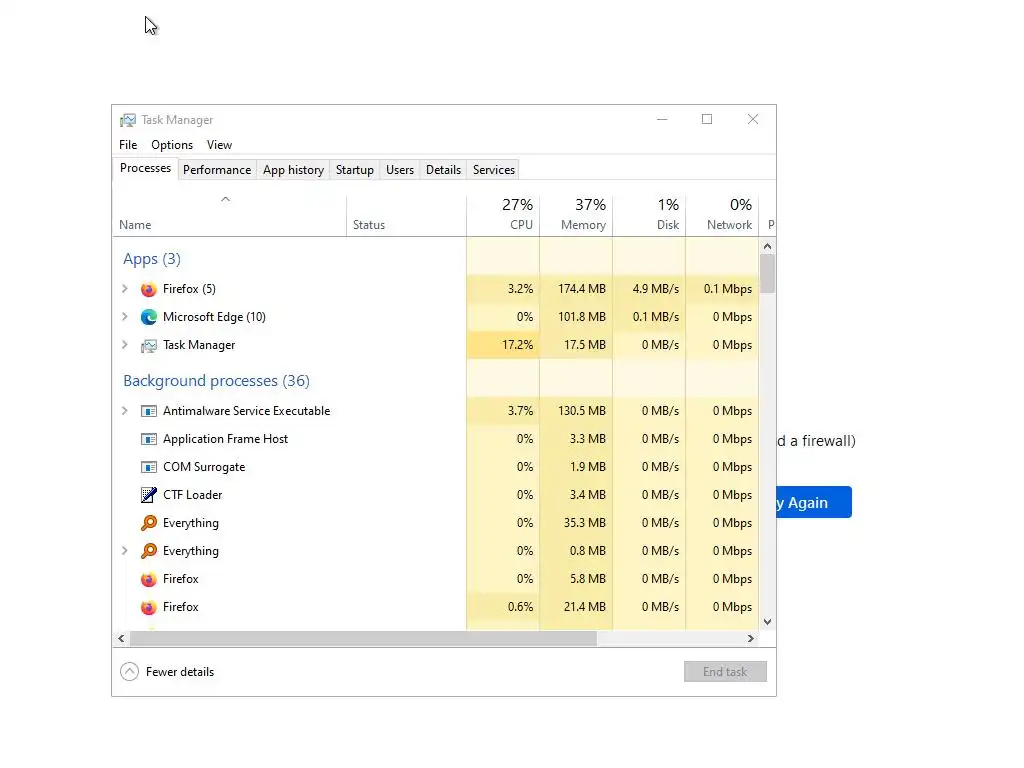The image size is (1024, 768).
Task: Click the CTF Loader pen icon
Action: click(x=149, y=495)
